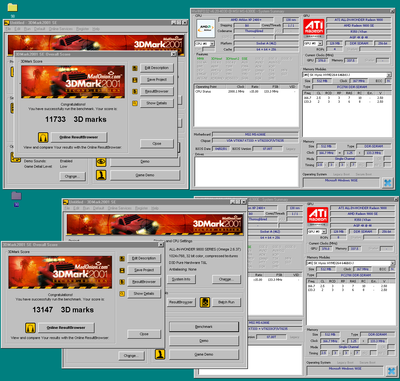
Task: Click Change... button next to System Info
Action: click(x=226, y=279)
